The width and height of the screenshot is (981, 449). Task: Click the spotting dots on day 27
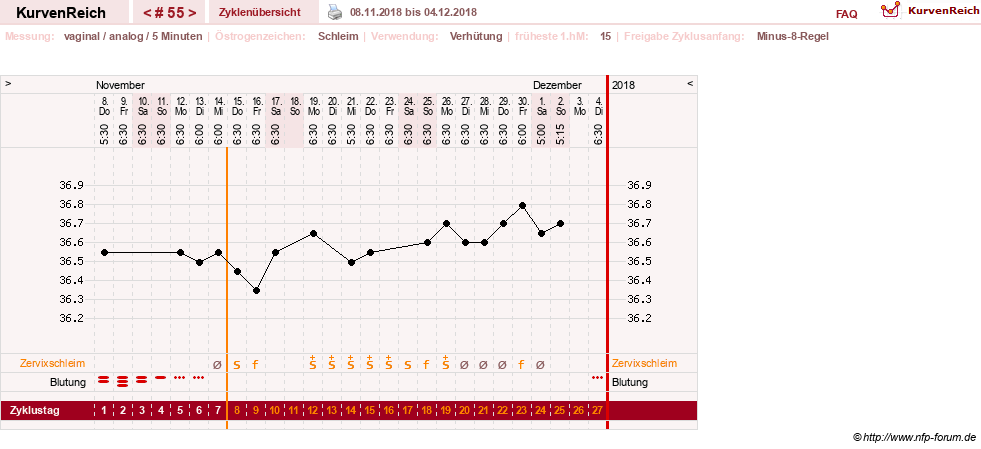(597, 377)
